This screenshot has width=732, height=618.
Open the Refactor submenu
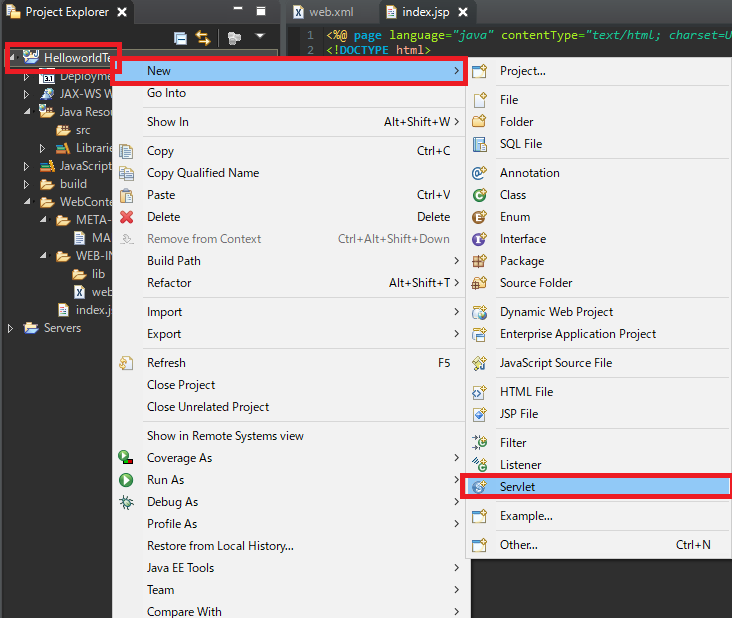289,283
